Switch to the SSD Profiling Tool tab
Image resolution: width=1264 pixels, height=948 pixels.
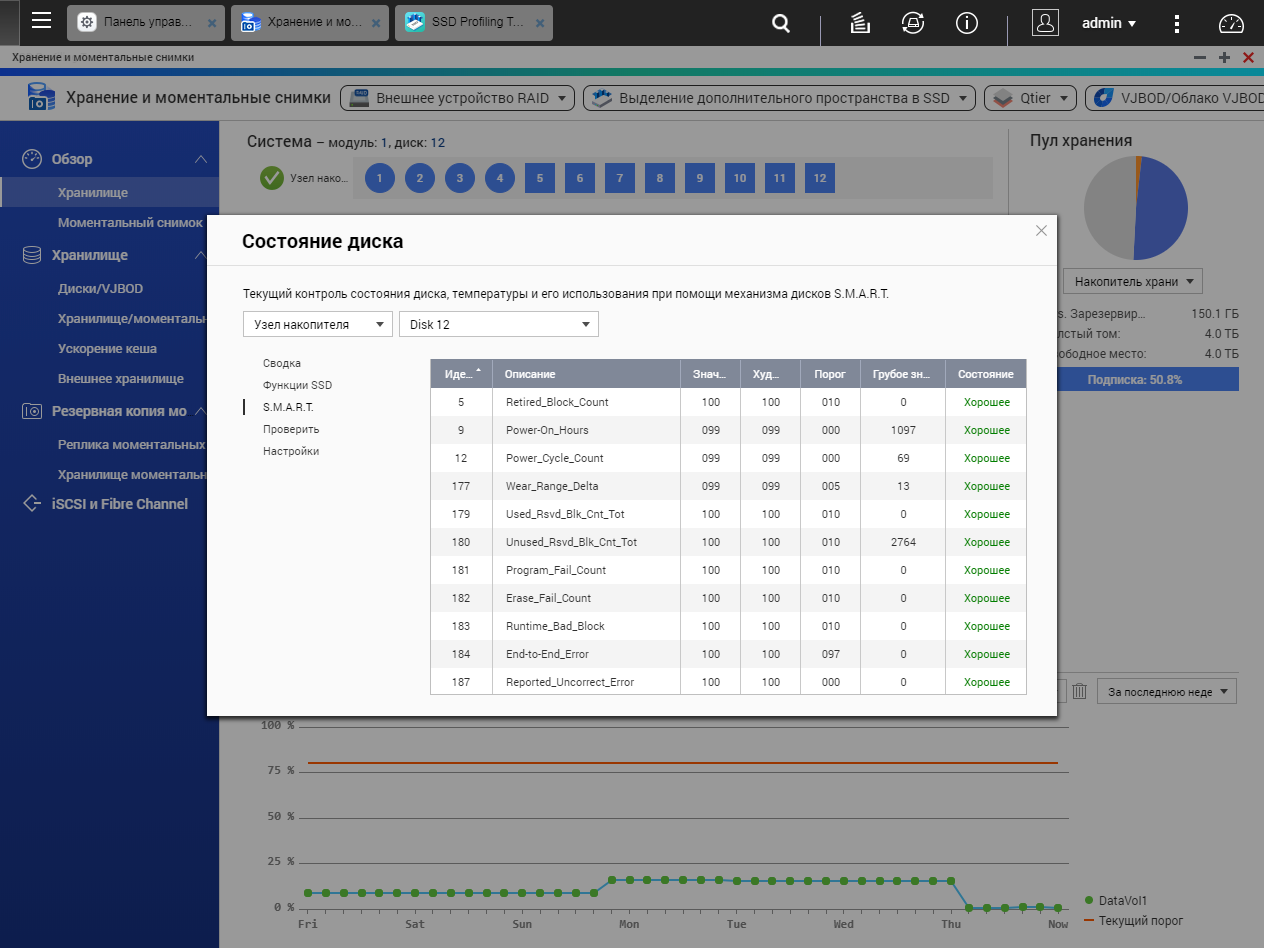474,22
